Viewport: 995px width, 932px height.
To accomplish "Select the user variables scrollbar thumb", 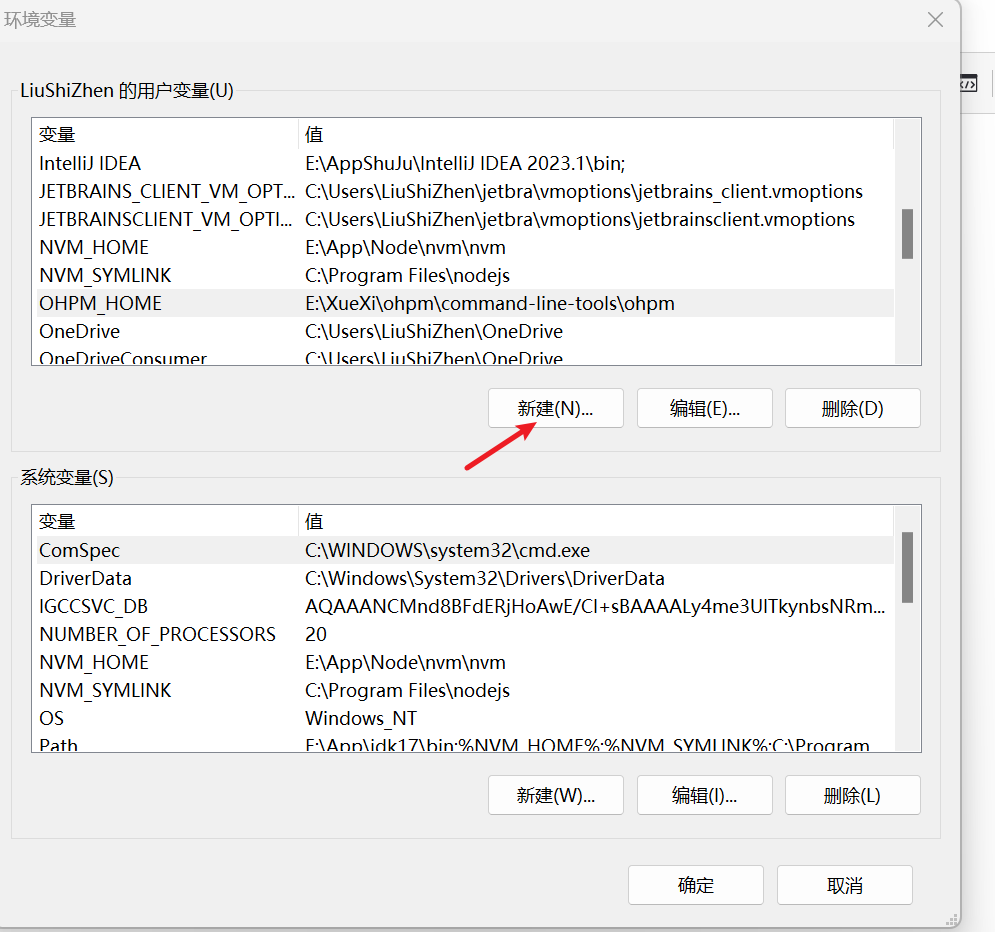I will tap(907, 233).
